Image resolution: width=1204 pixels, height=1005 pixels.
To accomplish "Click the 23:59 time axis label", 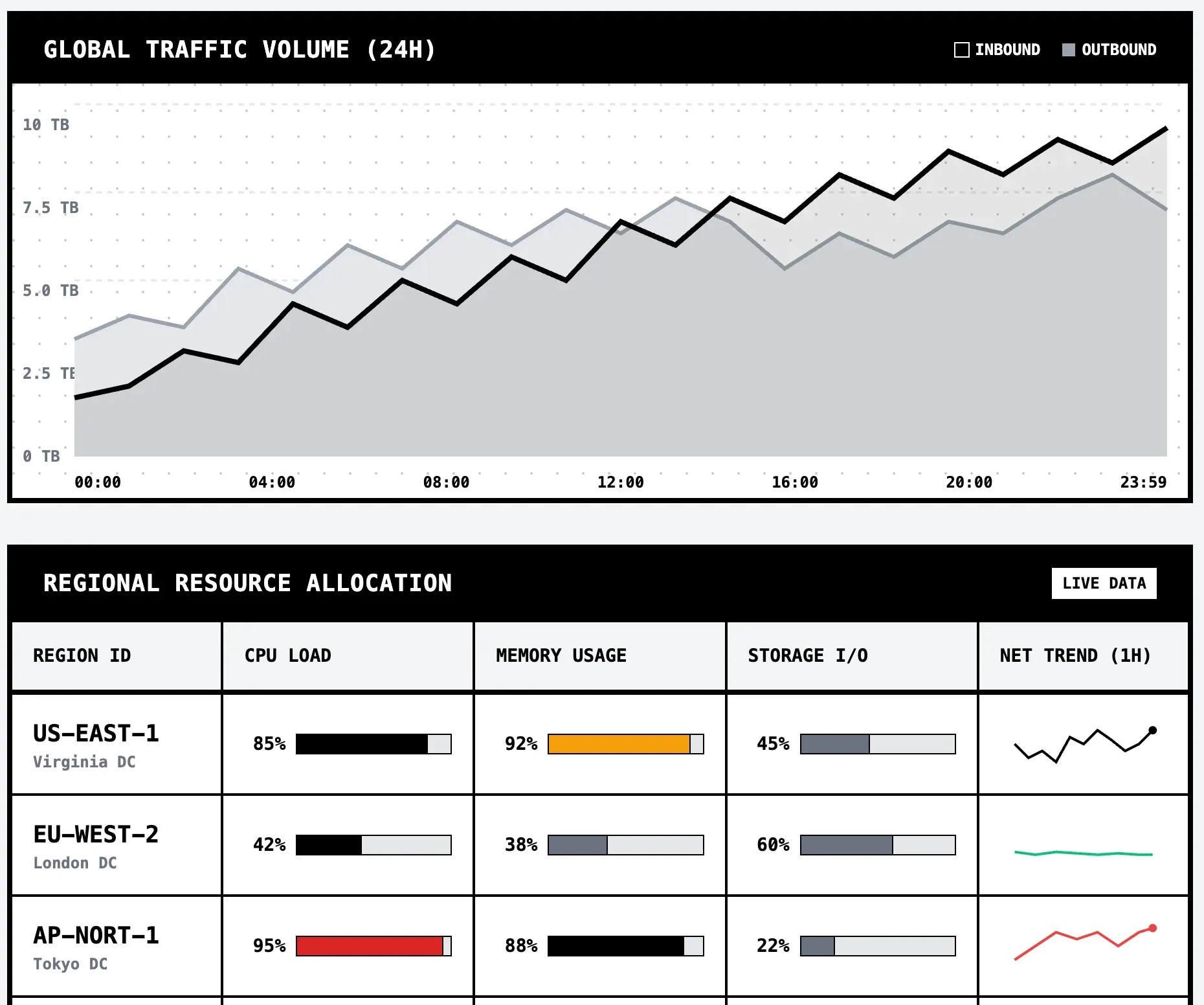I will [1143, 482].
